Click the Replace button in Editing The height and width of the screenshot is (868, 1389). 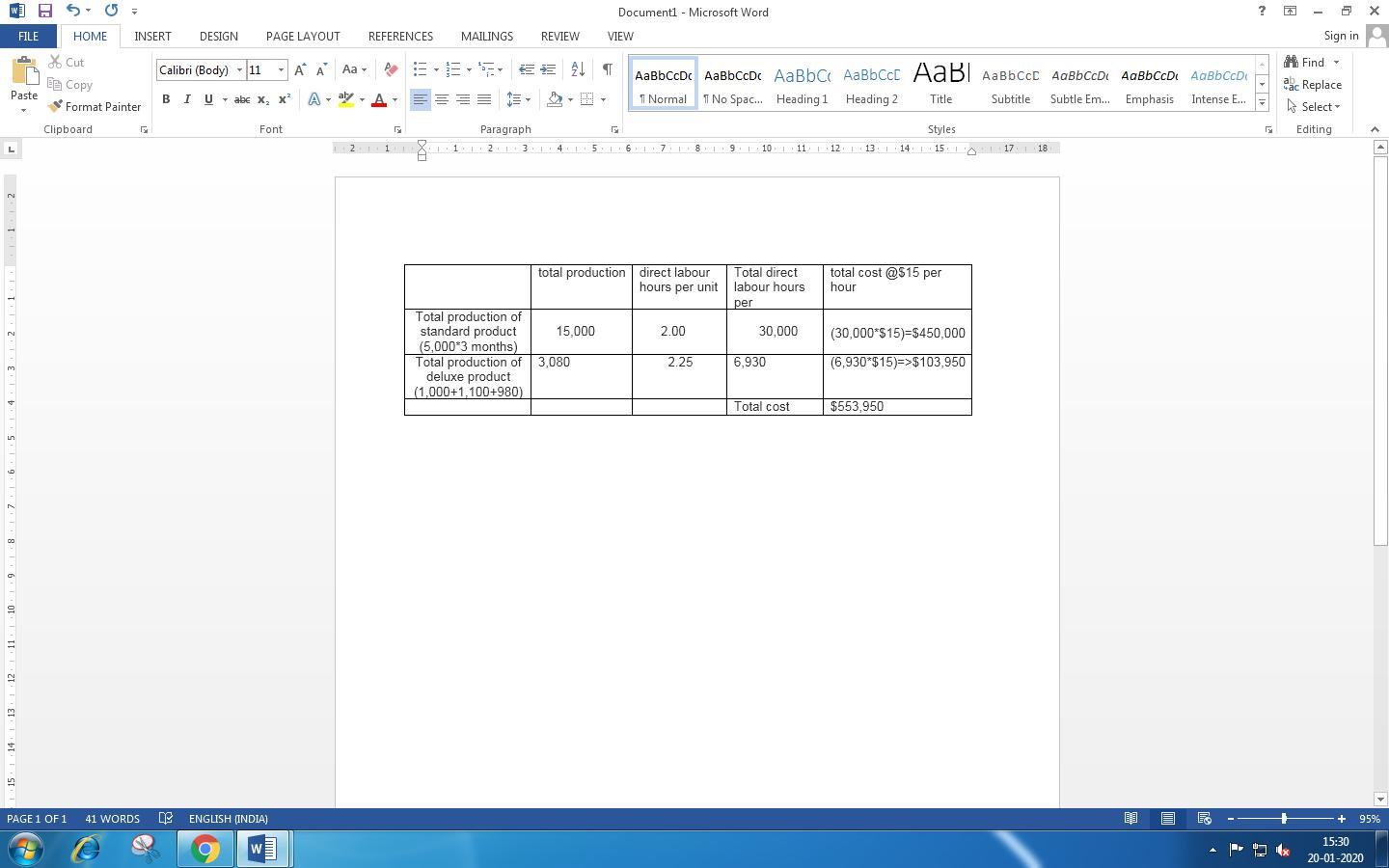[x=1313, y=85]
